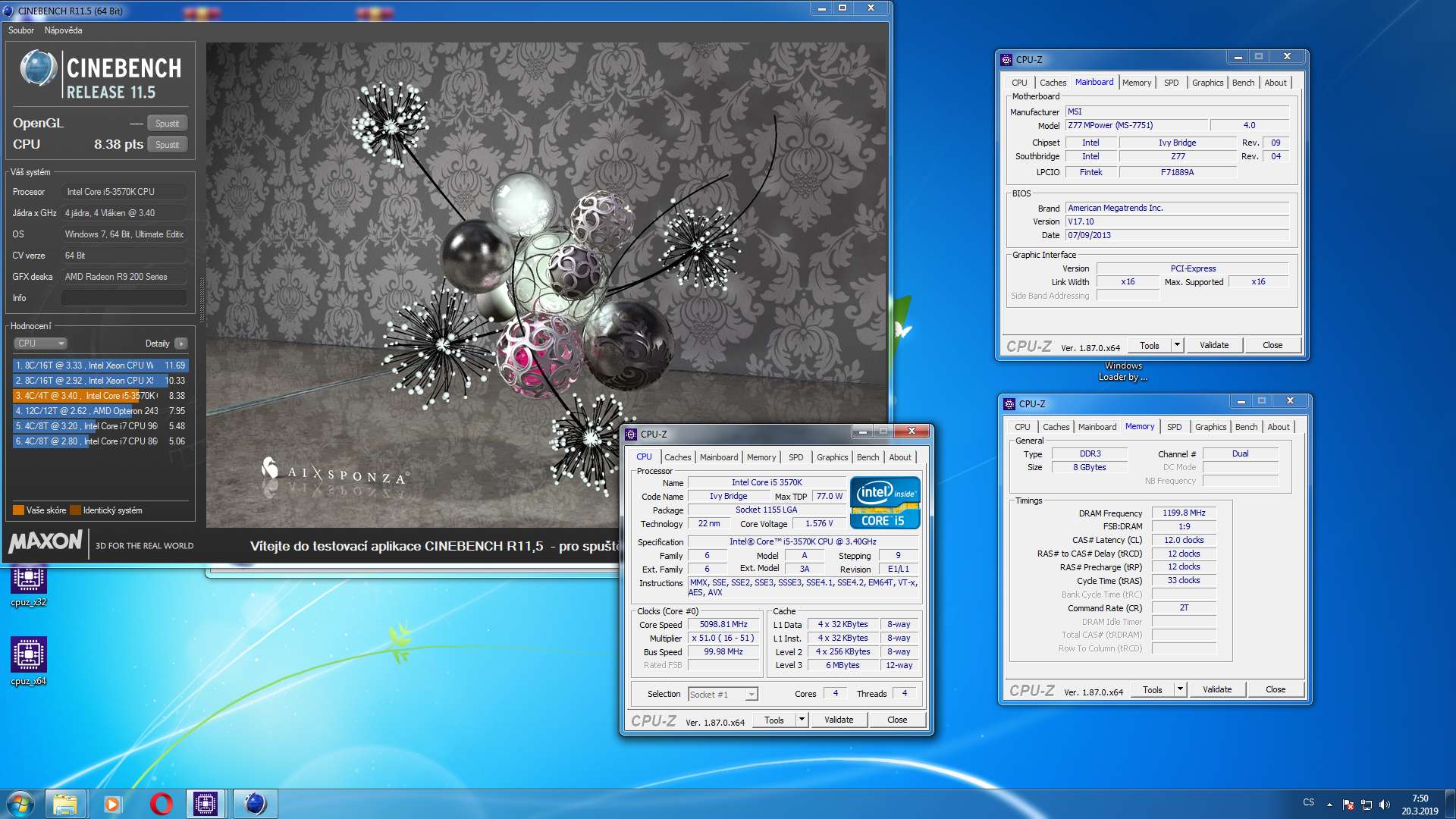Click the Vaše skóre orange legend swatch
The height and width of the screenshot is (819, 1456).
click(x=19, y=510)
